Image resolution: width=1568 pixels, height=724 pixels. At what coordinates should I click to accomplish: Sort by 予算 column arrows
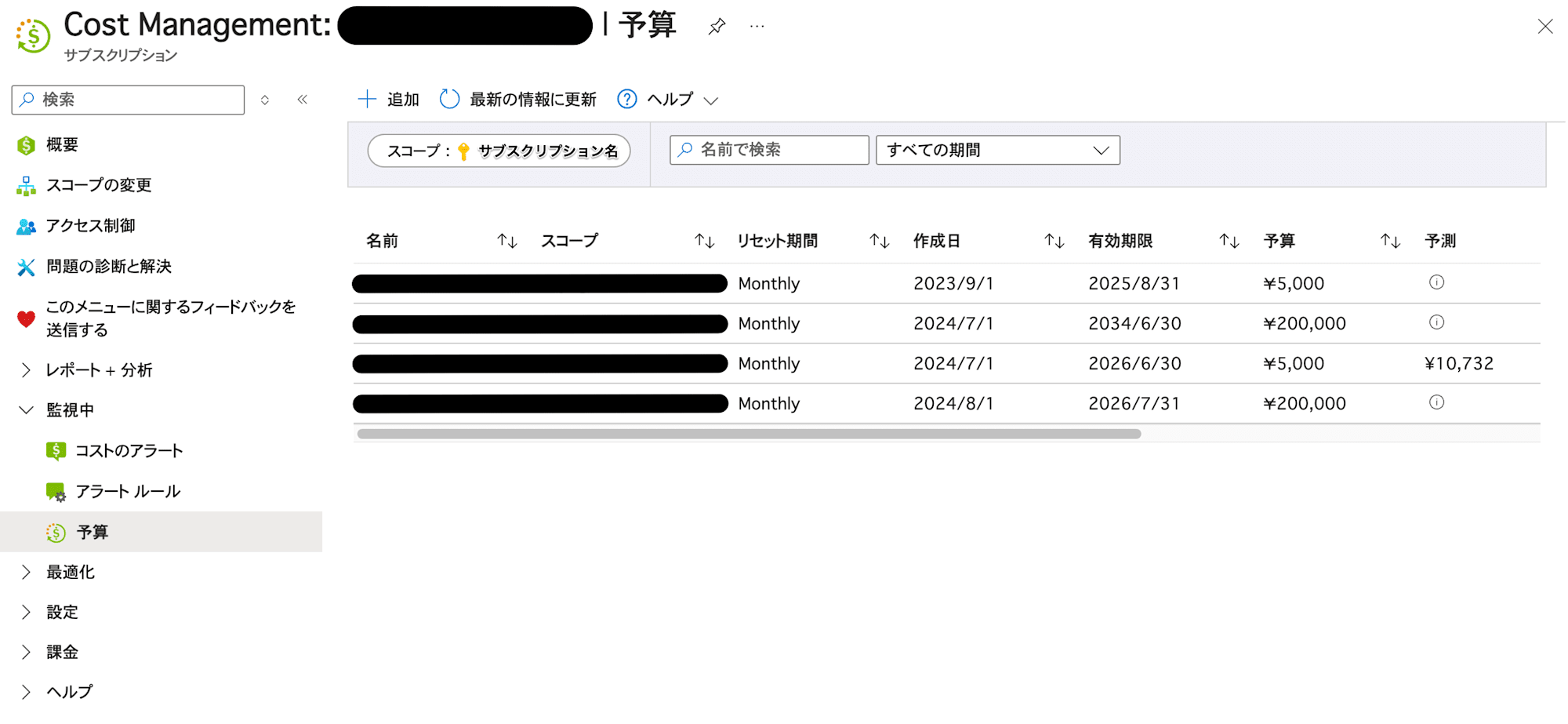[1391, 242]
